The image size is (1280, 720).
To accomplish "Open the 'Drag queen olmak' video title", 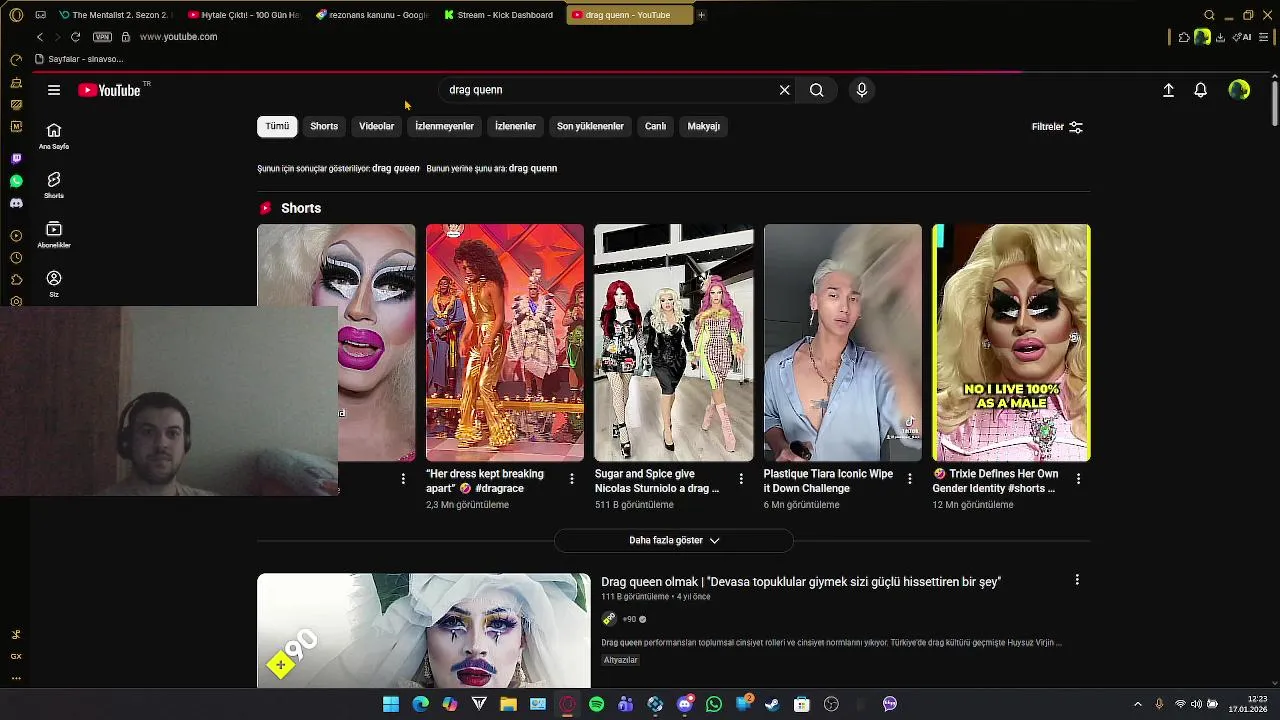I will coord(801,582).
